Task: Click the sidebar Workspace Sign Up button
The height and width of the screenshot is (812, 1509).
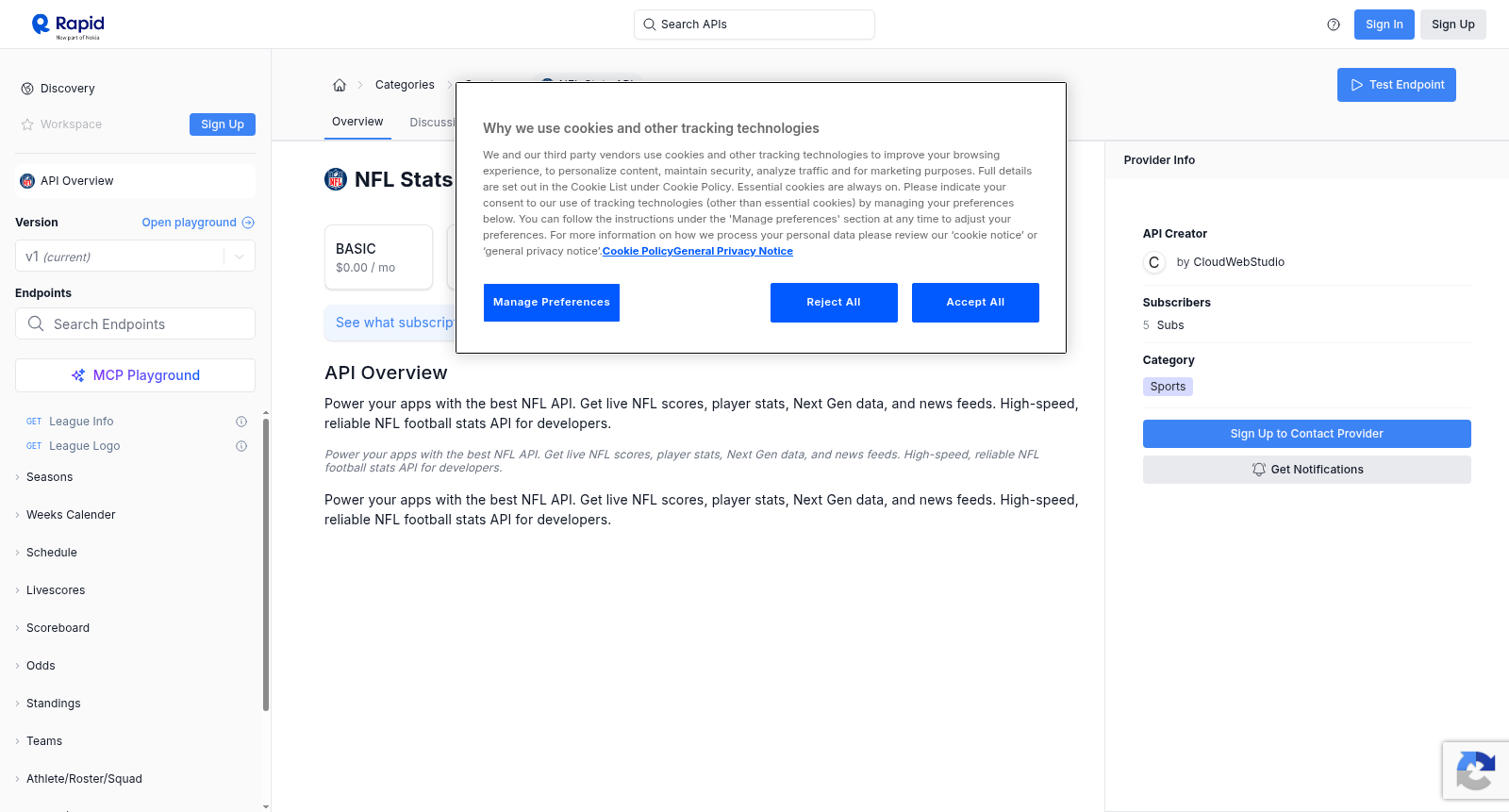Action: coord(223,124)
